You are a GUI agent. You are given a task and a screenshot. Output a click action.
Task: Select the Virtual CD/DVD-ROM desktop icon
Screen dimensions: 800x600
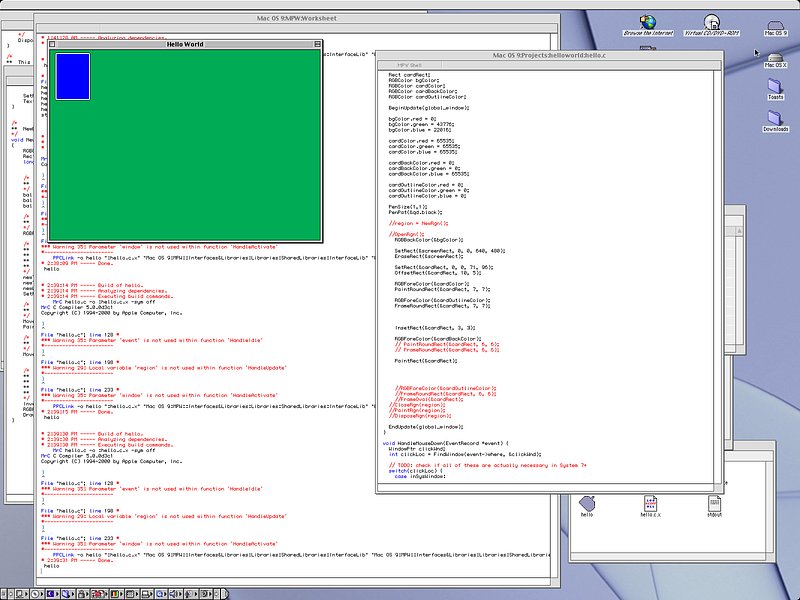(712, 26)
